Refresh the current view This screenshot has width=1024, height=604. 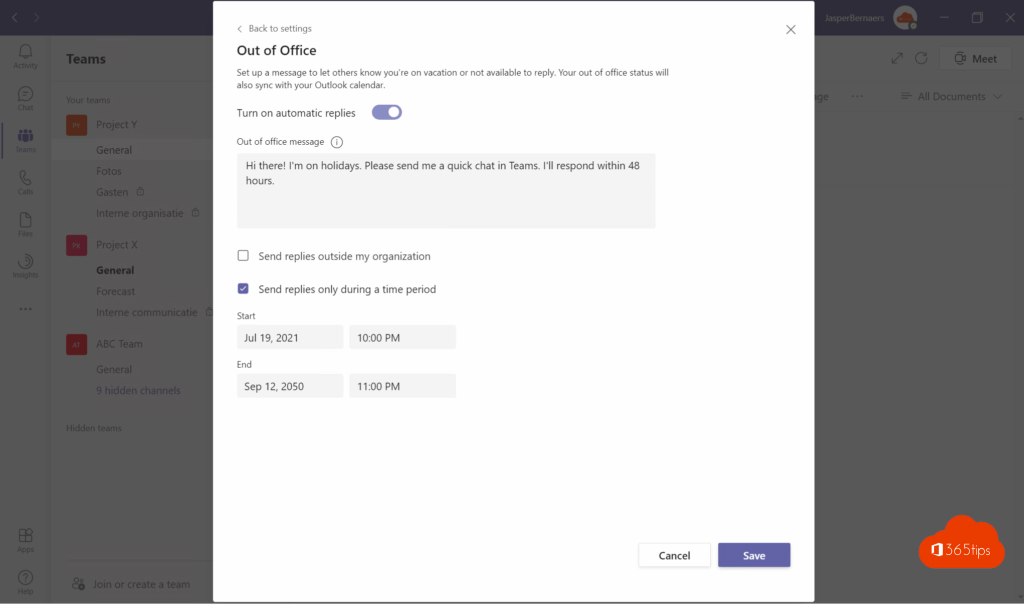(x=921, y=58)
